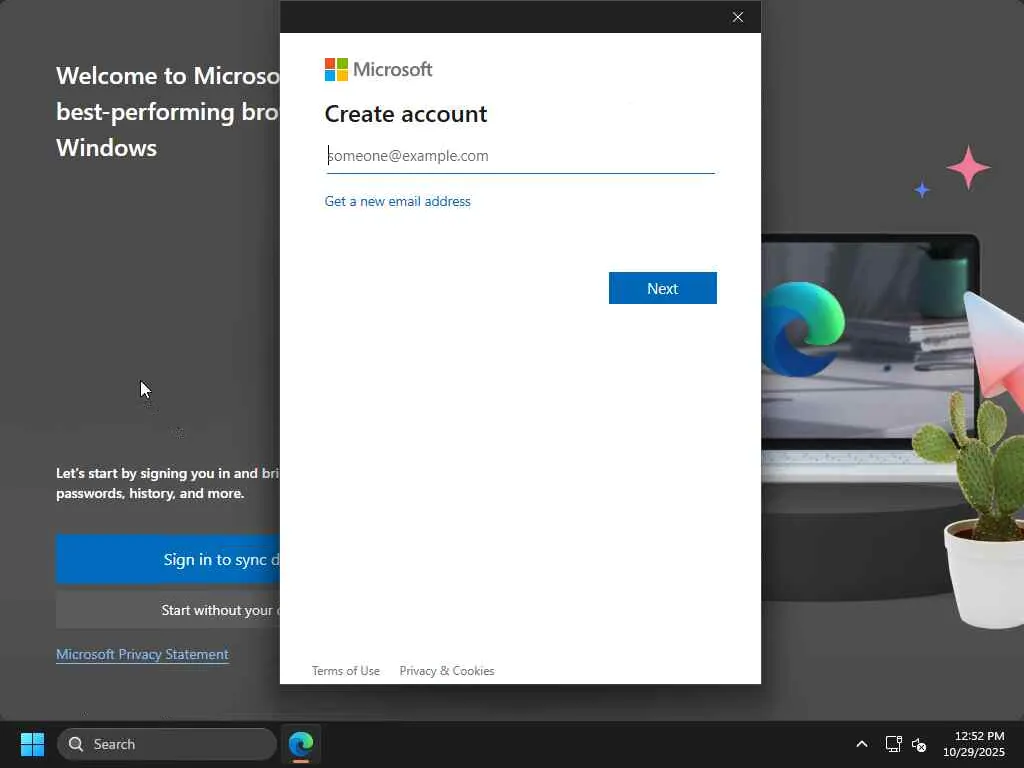1024x768 pixels.
Task: Click the email address input field
Action: (x=520, y=156)
